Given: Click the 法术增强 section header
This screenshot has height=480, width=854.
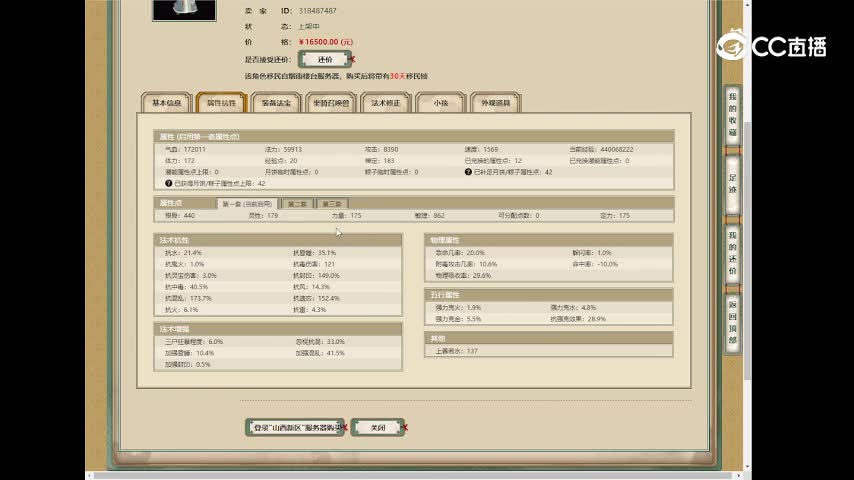Looking at the screenshot, I should pyautogui.click(x=278, y=330).
